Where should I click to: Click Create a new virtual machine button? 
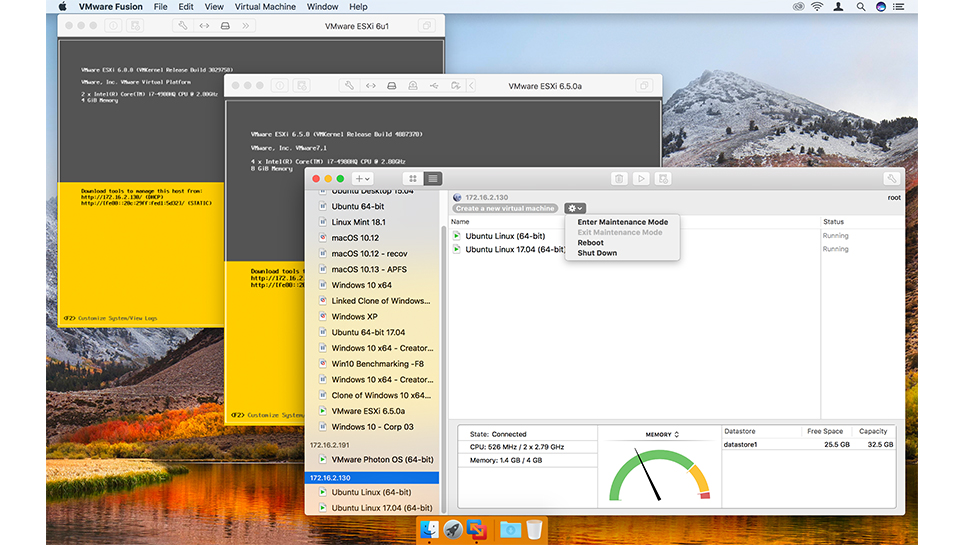pyautogui.click(x=505, y=208)
